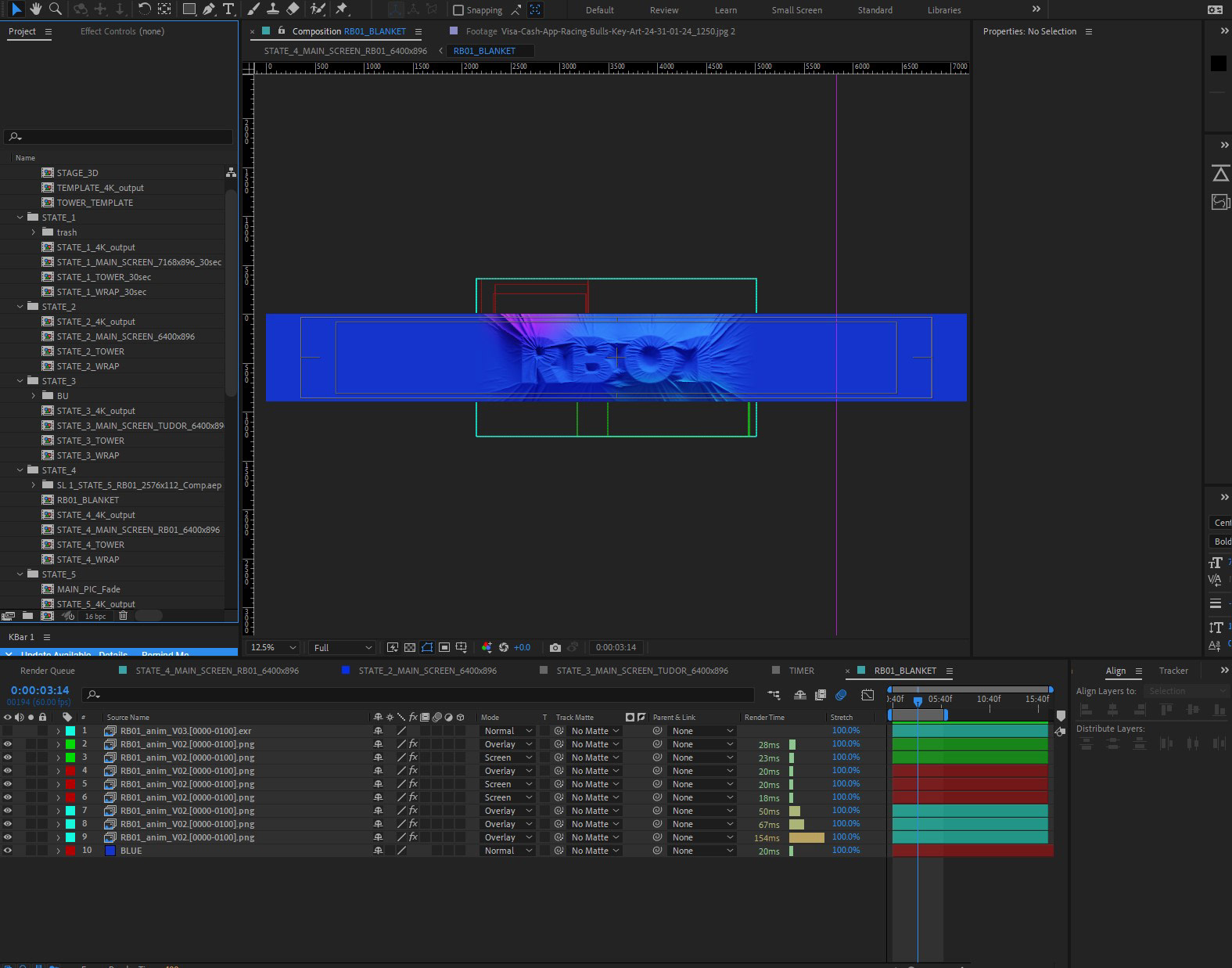Screen dimensions: 1232x968
Task: Click layer 2 green label color swatch
Action: [70, 744]
